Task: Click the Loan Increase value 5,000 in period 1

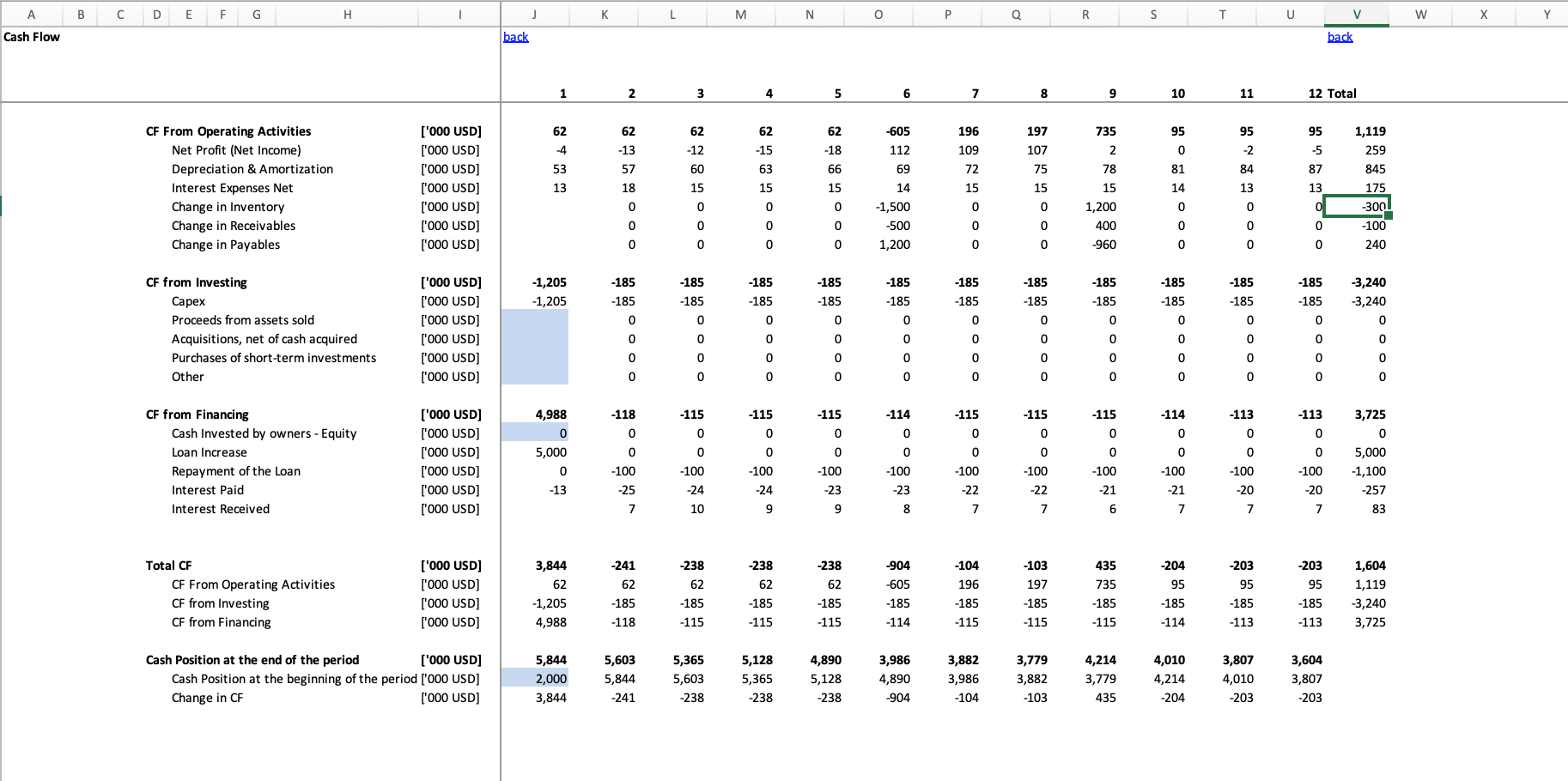Action: [550, 452]
